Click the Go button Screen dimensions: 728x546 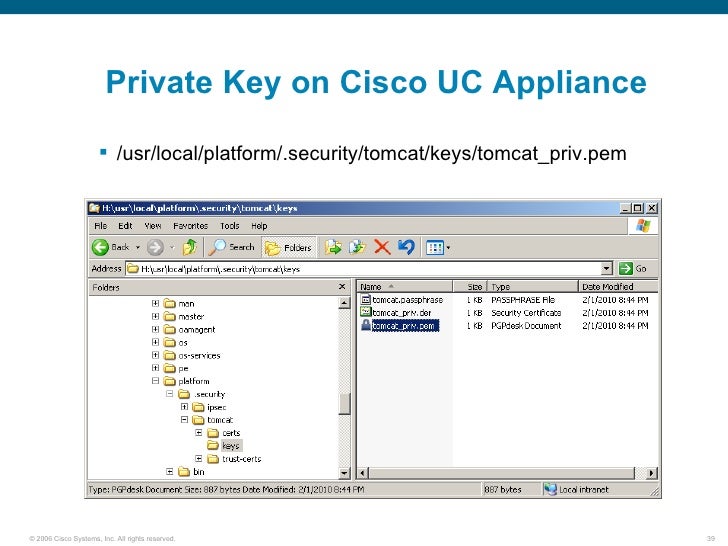633,269
